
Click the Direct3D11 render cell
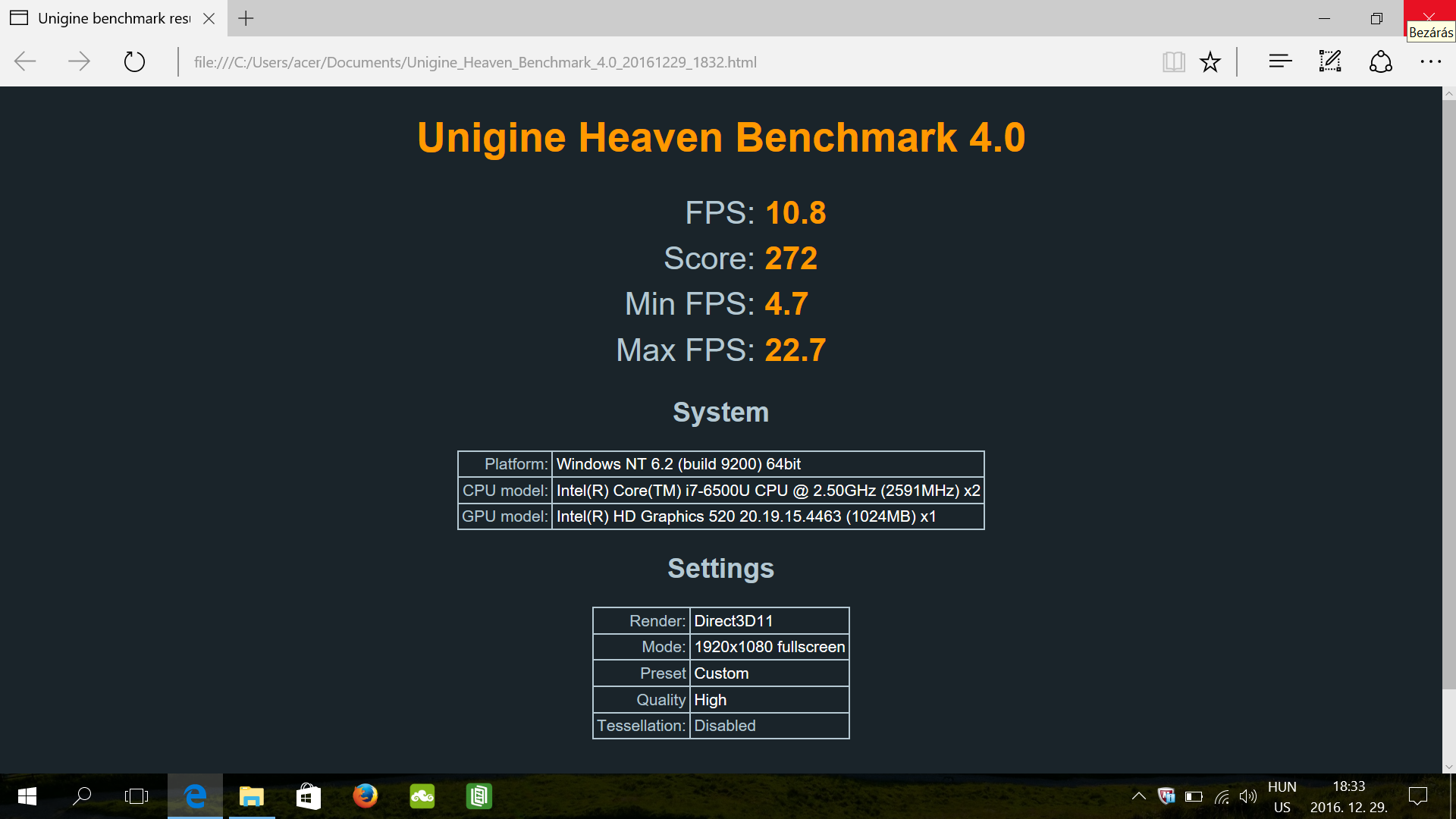pyautogui.click(x=770, y=621)
